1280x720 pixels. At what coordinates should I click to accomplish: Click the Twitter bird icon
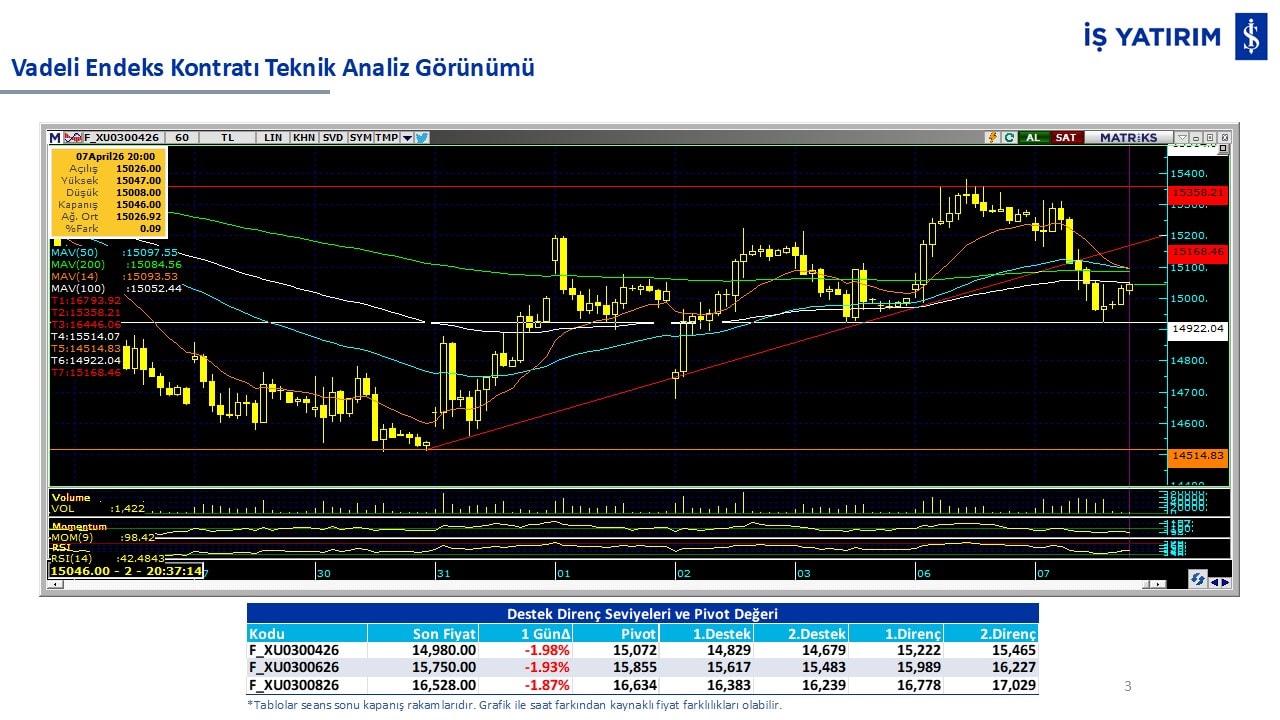422,137
